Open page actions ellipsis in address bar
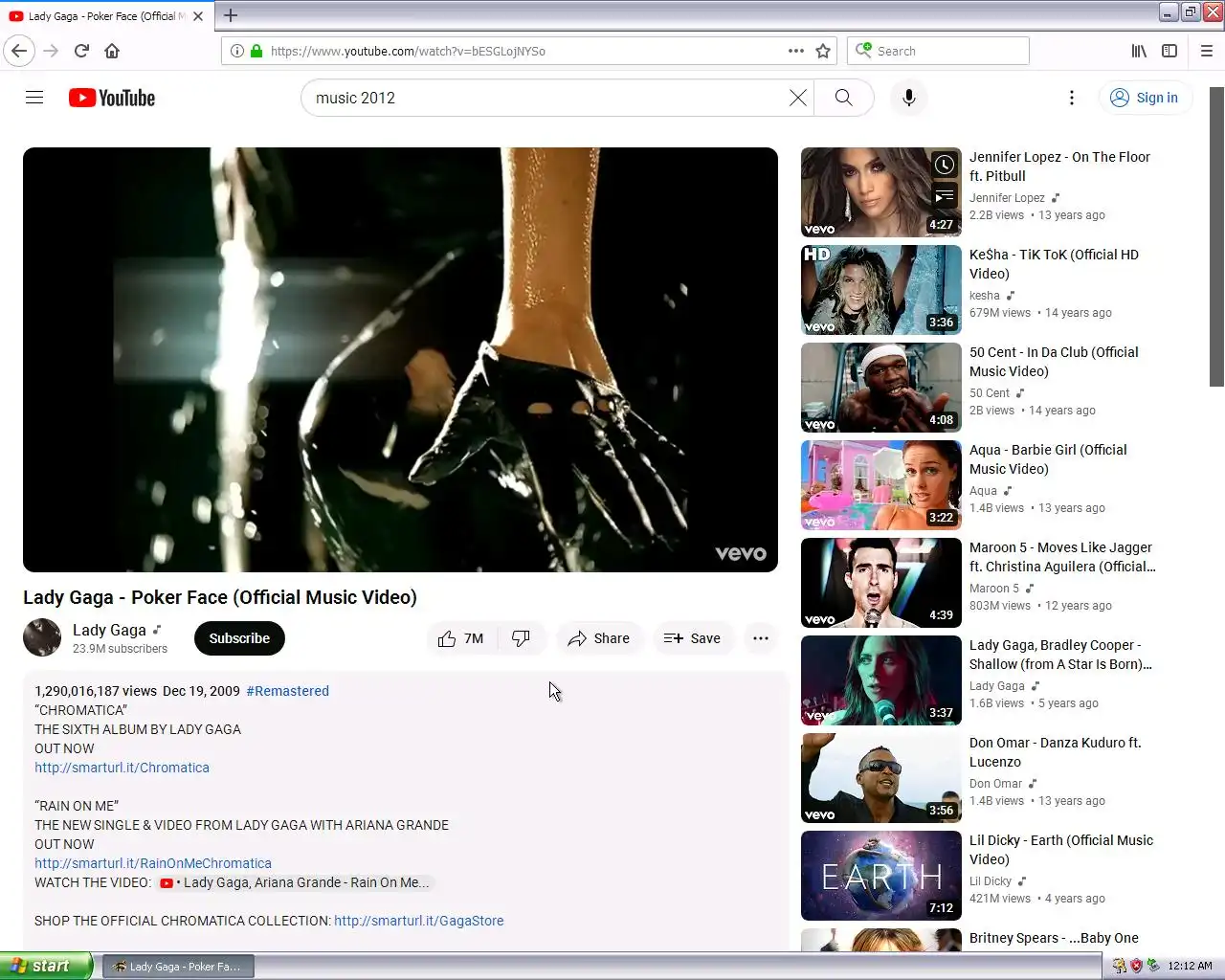 [795, 51]
